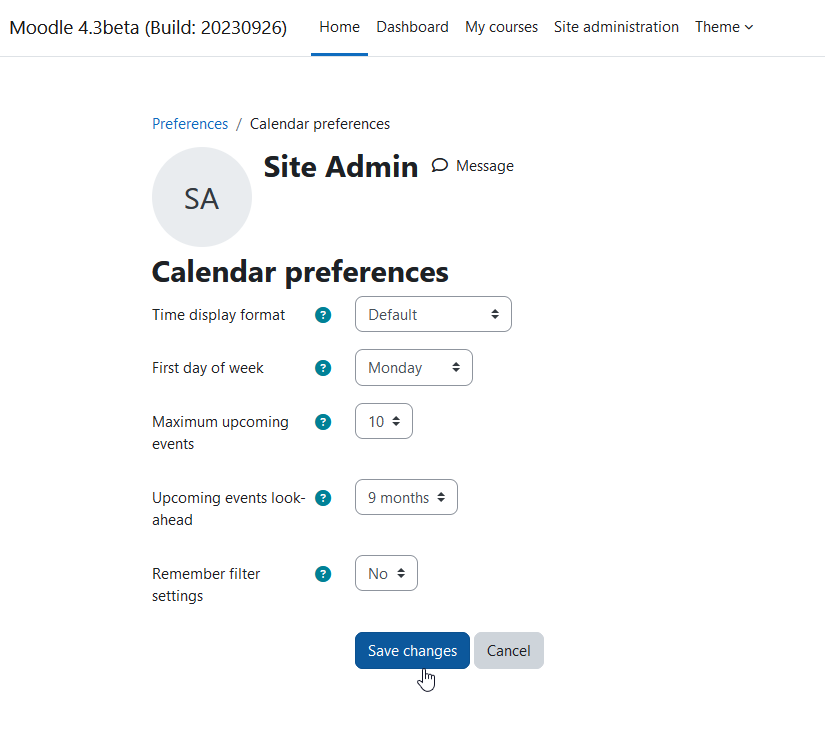Open Site administration

pos(616,27)
